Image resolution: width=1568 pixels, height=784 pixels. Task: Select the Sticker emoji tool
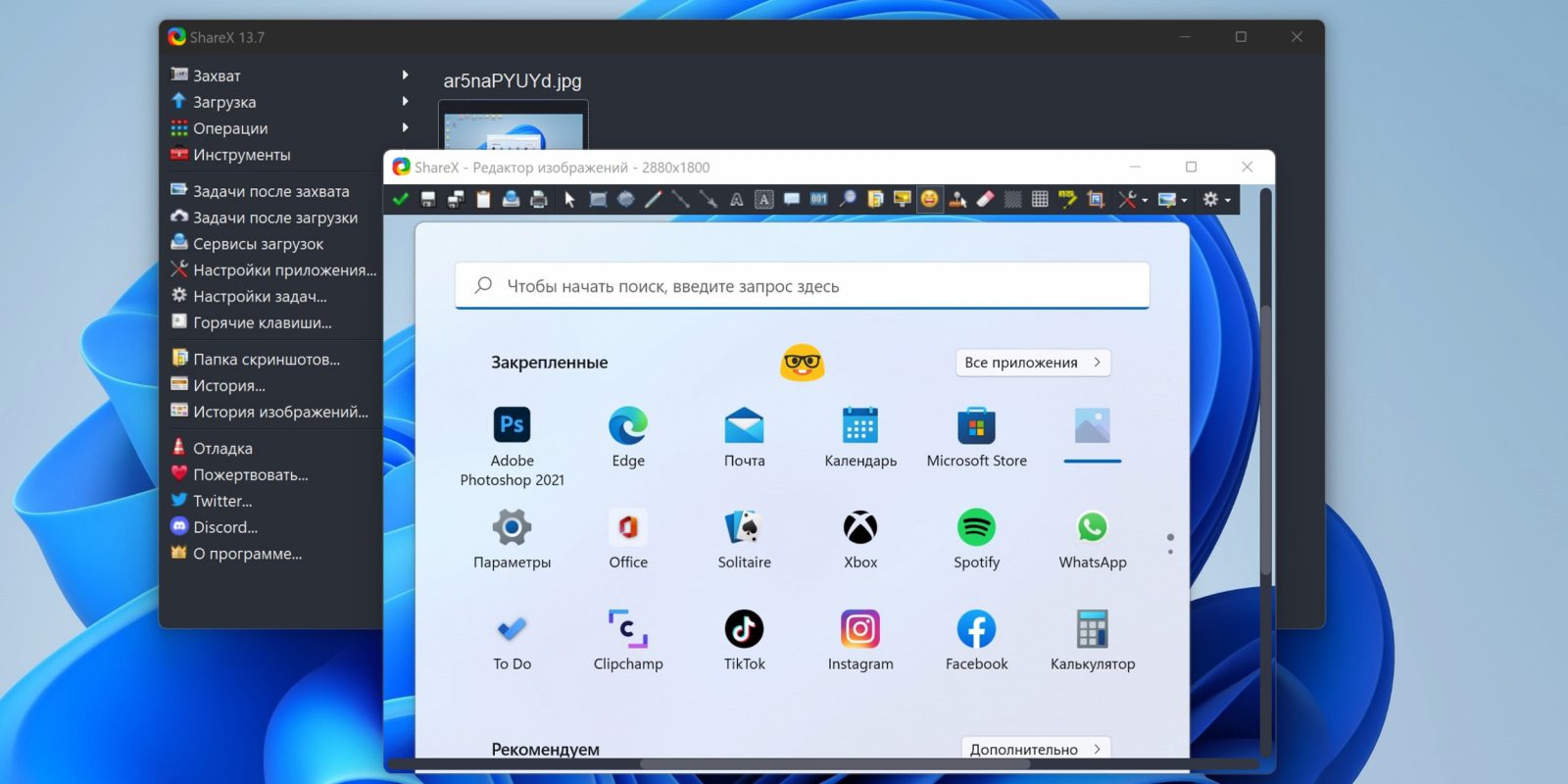(929, 199)
